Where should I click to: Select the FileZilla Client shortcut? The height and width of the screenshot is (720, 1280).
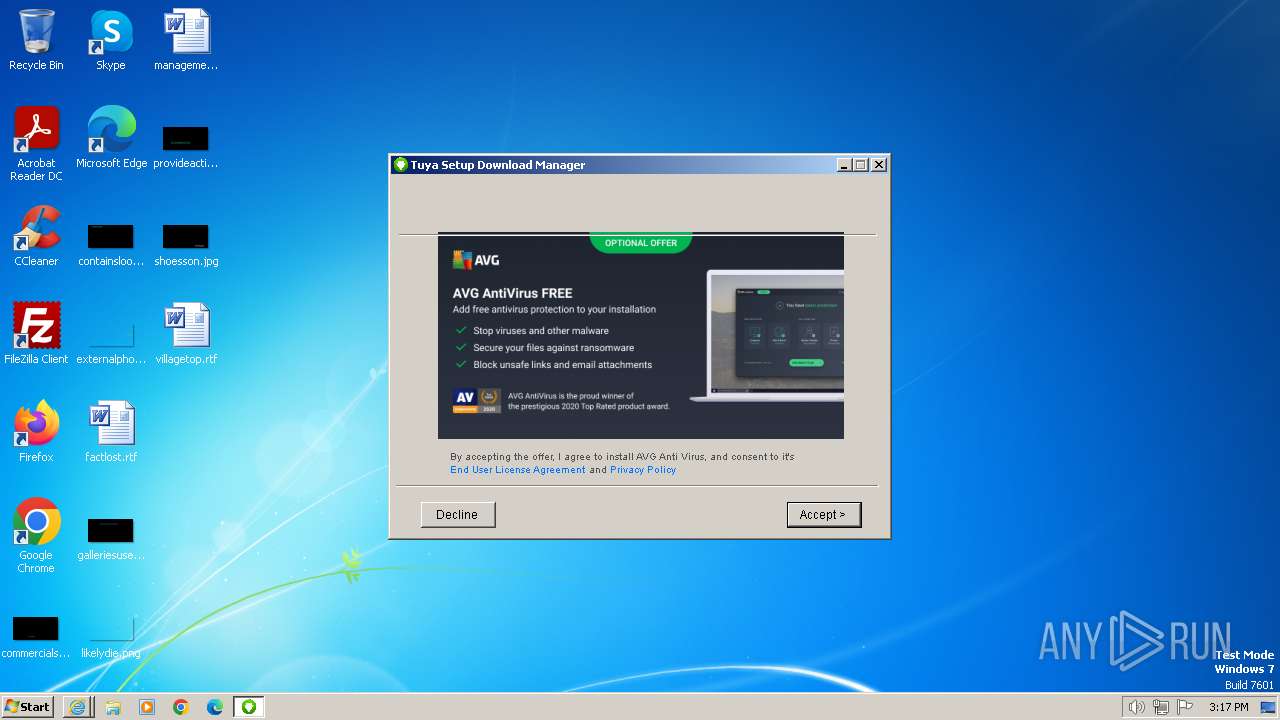(x=36, y=334)
